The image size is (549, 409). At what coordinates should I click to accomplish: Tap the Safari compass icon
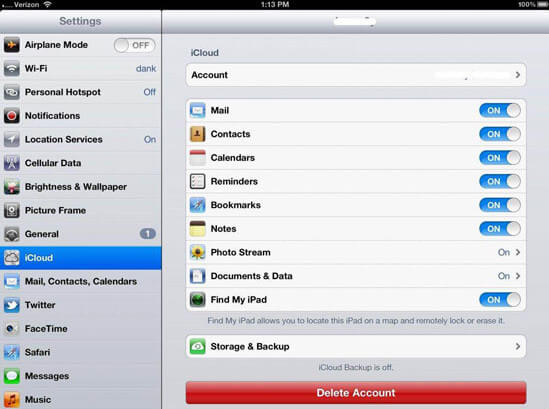(12, 352)
